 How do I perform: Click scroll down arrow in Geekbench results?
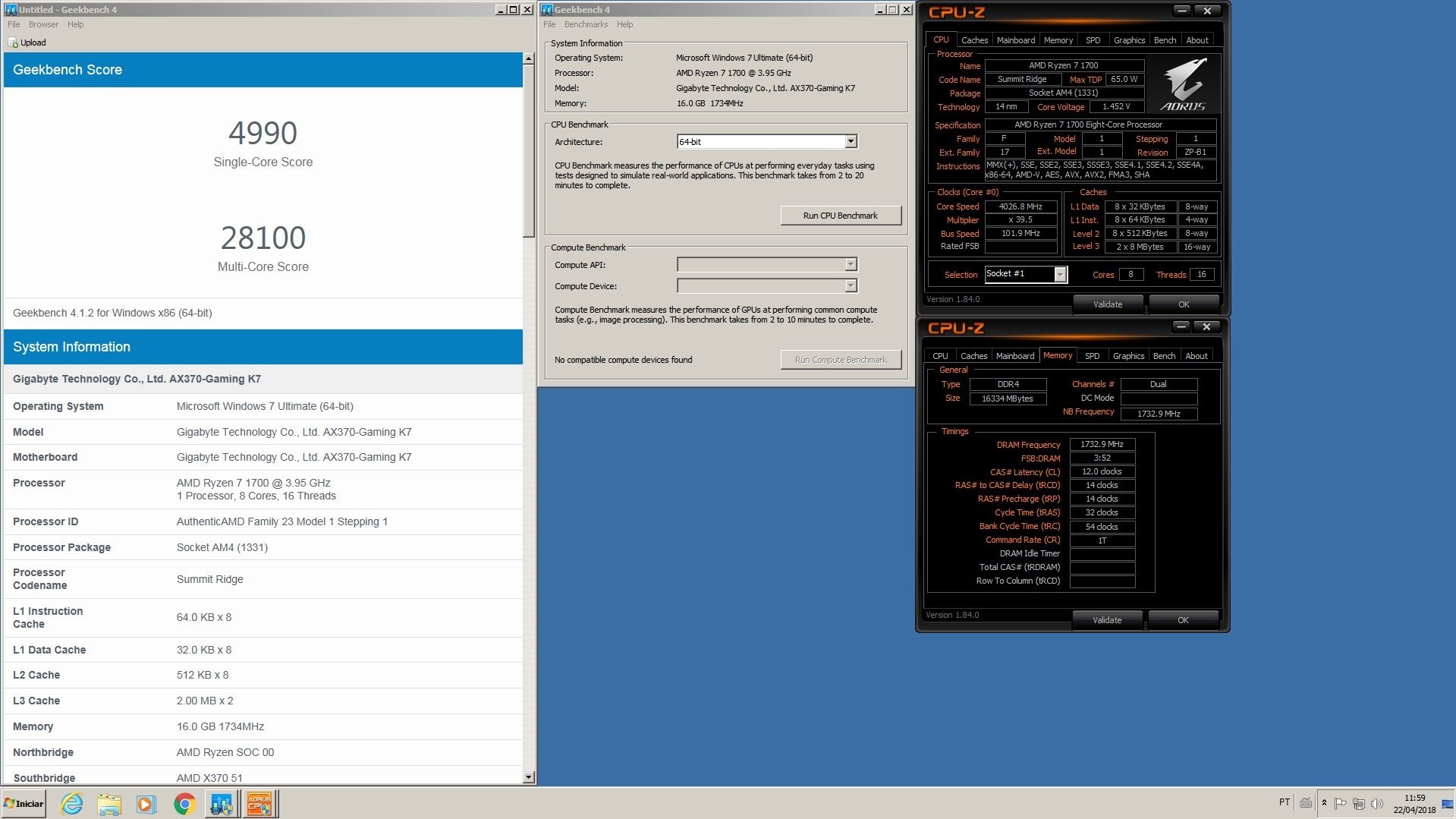[528, 777]
